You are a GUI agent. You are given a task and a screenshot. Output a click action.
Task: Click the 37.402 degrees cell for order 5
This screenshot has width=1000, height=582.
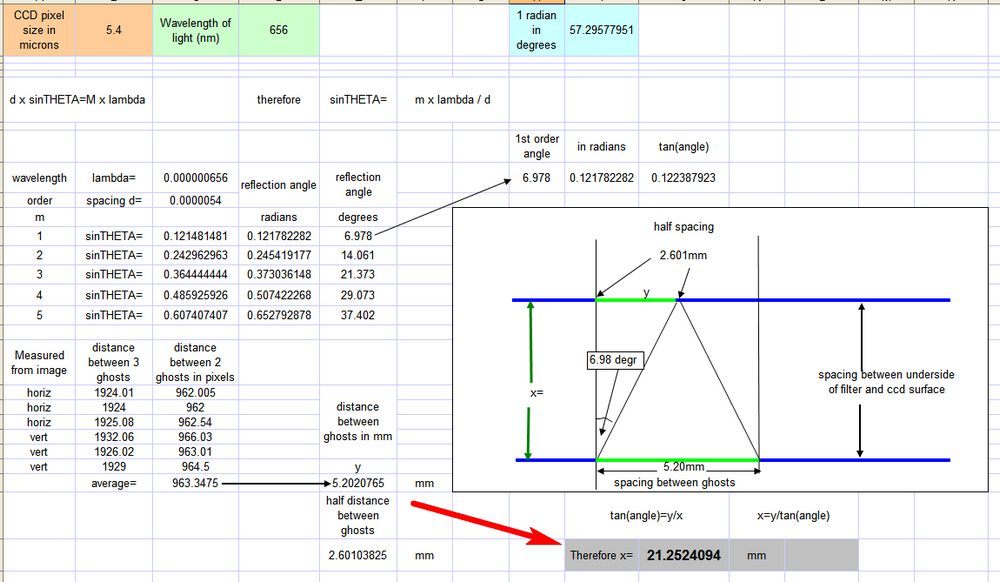click(358, 315)
